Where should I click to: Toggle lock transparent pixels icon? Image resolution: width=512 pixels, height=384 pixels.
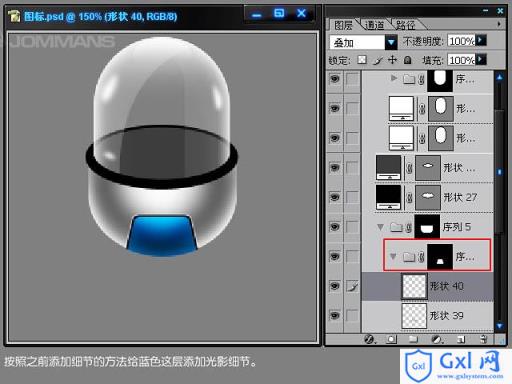pos(362,60)
